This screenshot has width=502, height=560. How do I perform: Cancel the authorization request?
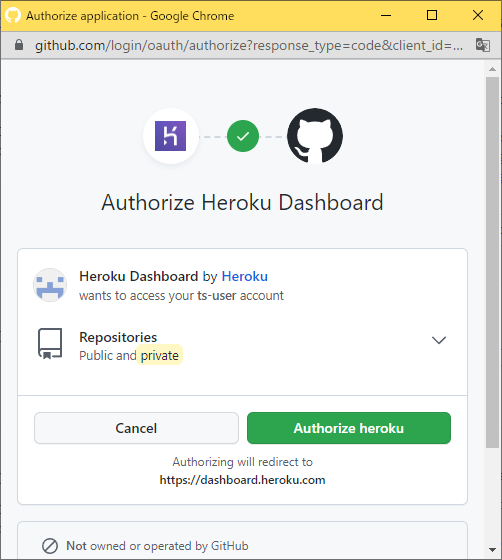[x=136, y=428]
